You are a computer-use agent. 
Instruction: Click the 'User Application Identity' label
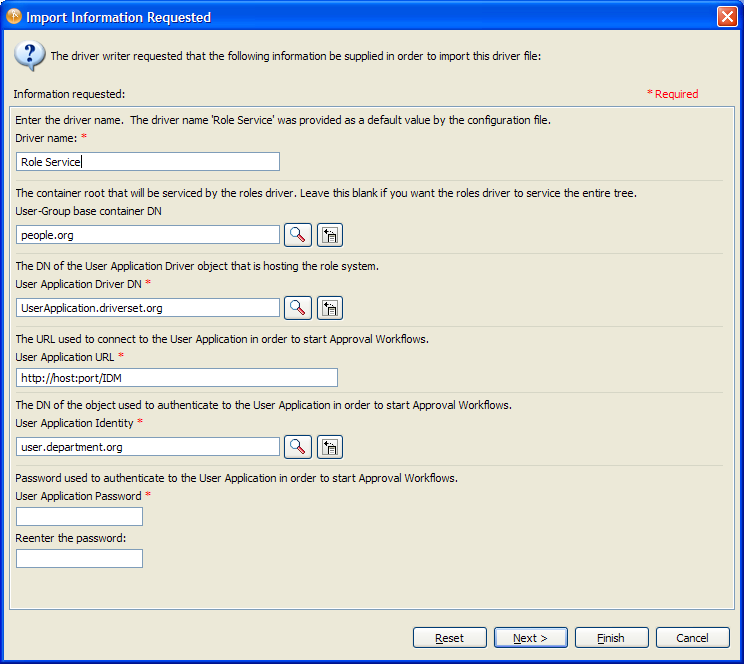tap(74, 423)
